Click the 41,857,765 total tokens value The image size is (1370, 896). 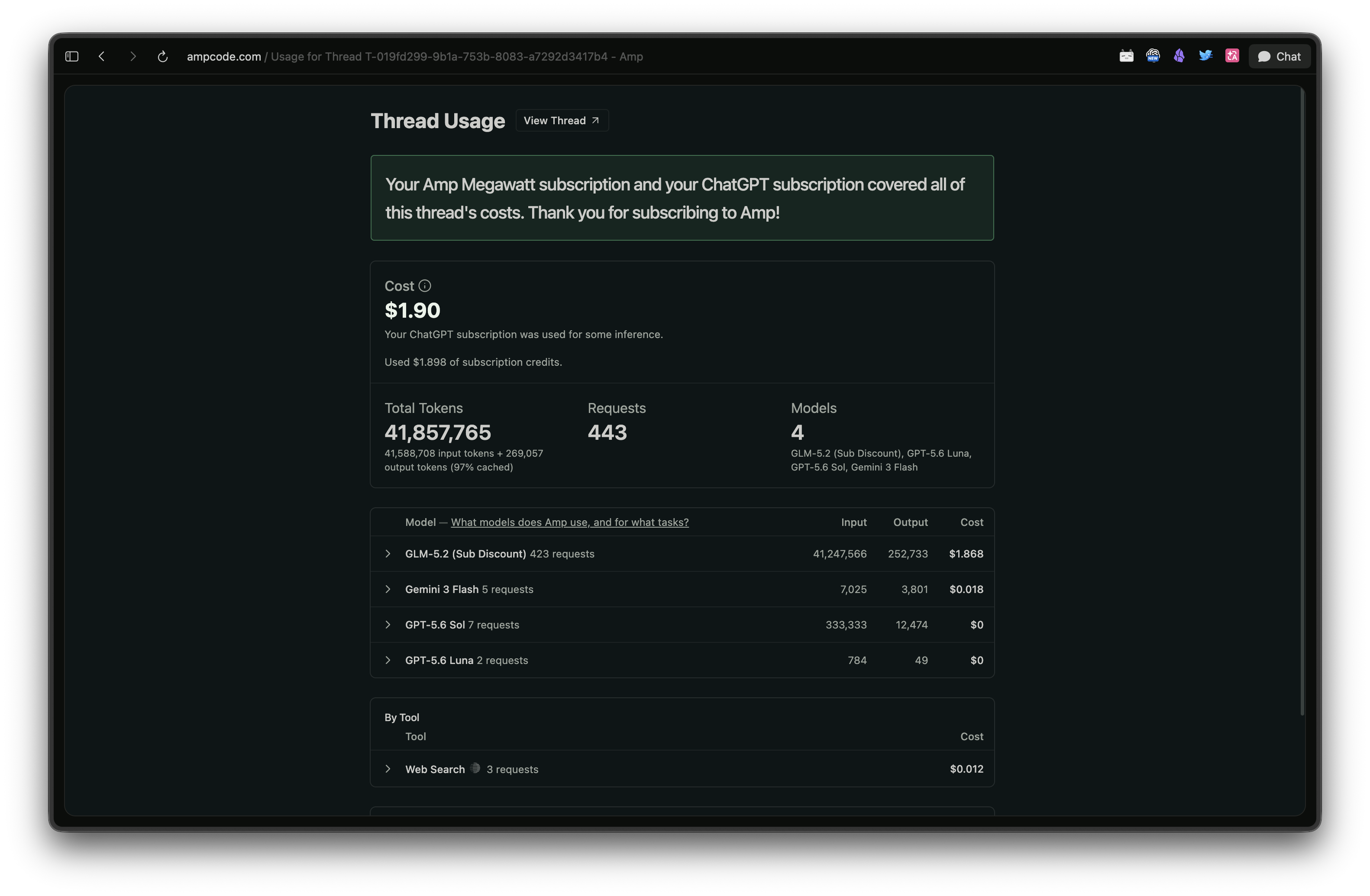coord(437,432)
